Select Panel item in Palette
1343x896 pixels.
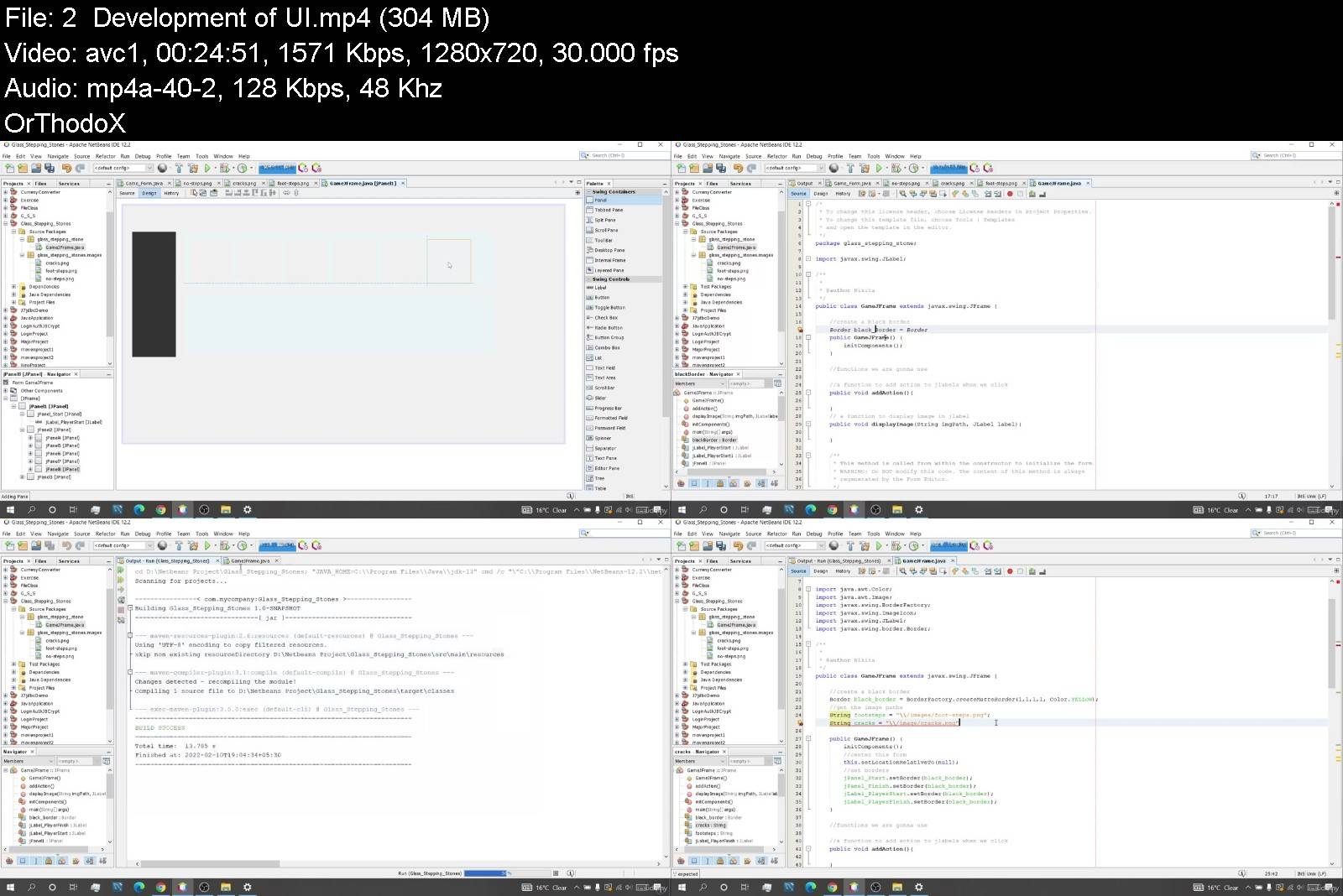tap(625, 201)
